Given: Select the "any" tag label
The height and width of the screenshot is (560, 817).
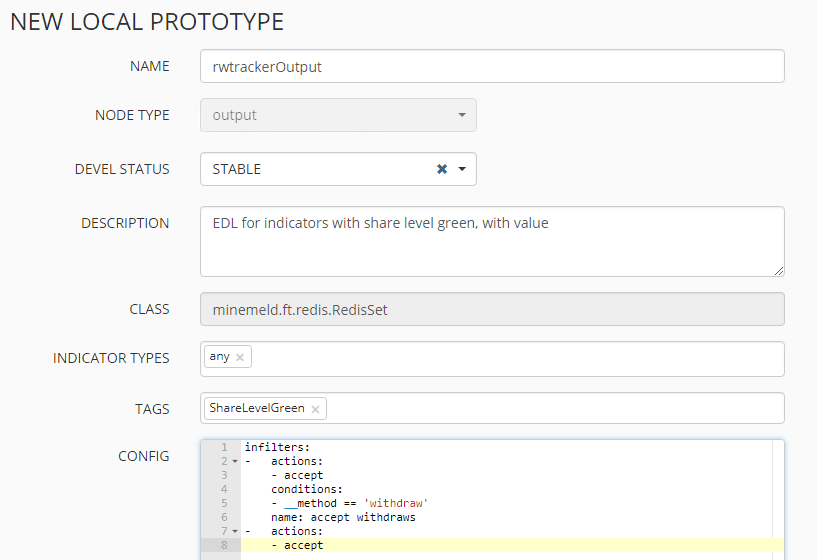Looking at the screenshot, I should coord(219,357).
